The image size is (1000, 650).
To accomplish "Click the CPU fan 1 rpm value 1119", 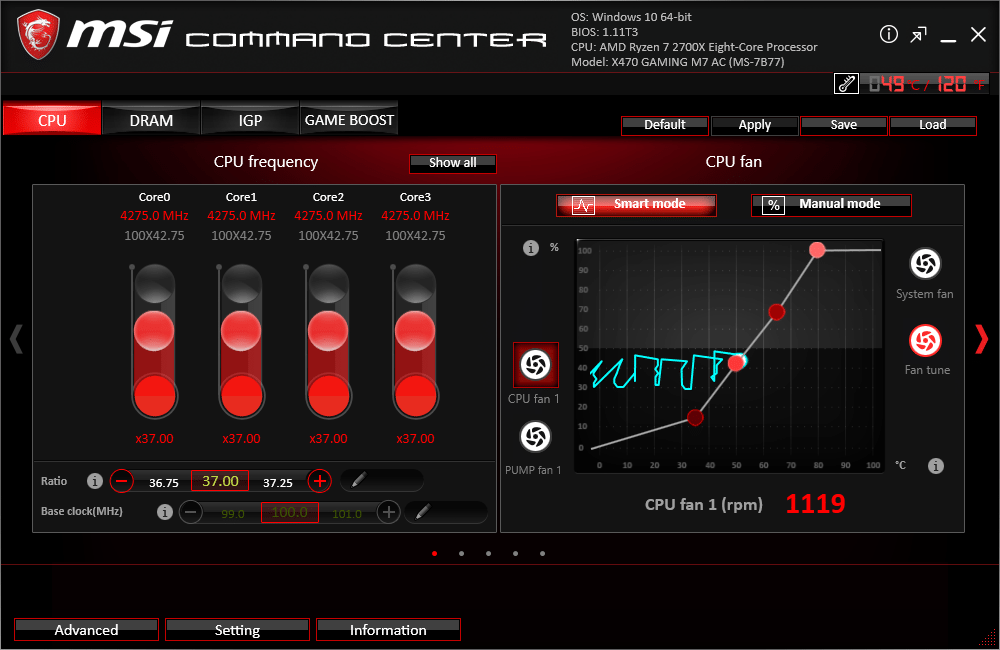I will pos(815,504).
